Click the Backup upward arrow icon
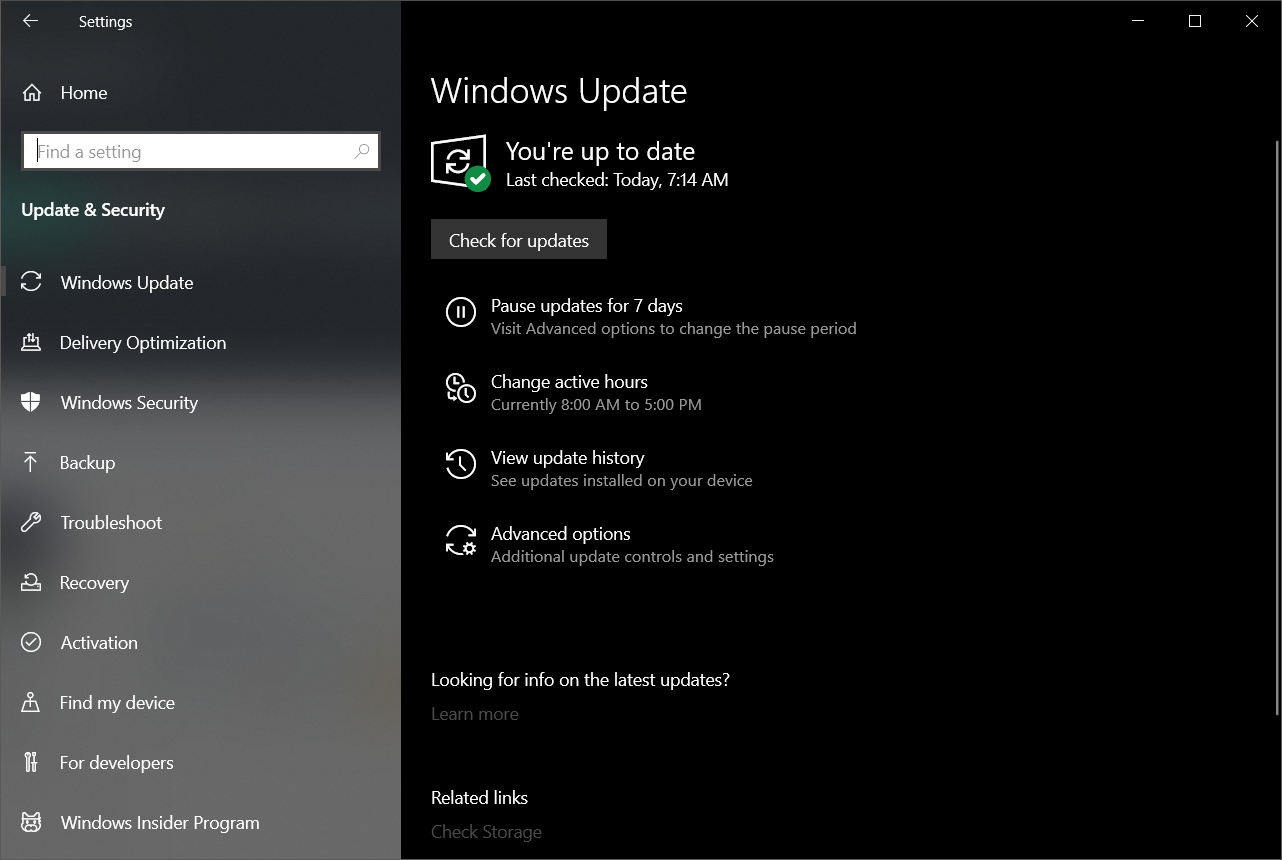This screenshot has width=1282, height=860. click(x=31, y=462)
